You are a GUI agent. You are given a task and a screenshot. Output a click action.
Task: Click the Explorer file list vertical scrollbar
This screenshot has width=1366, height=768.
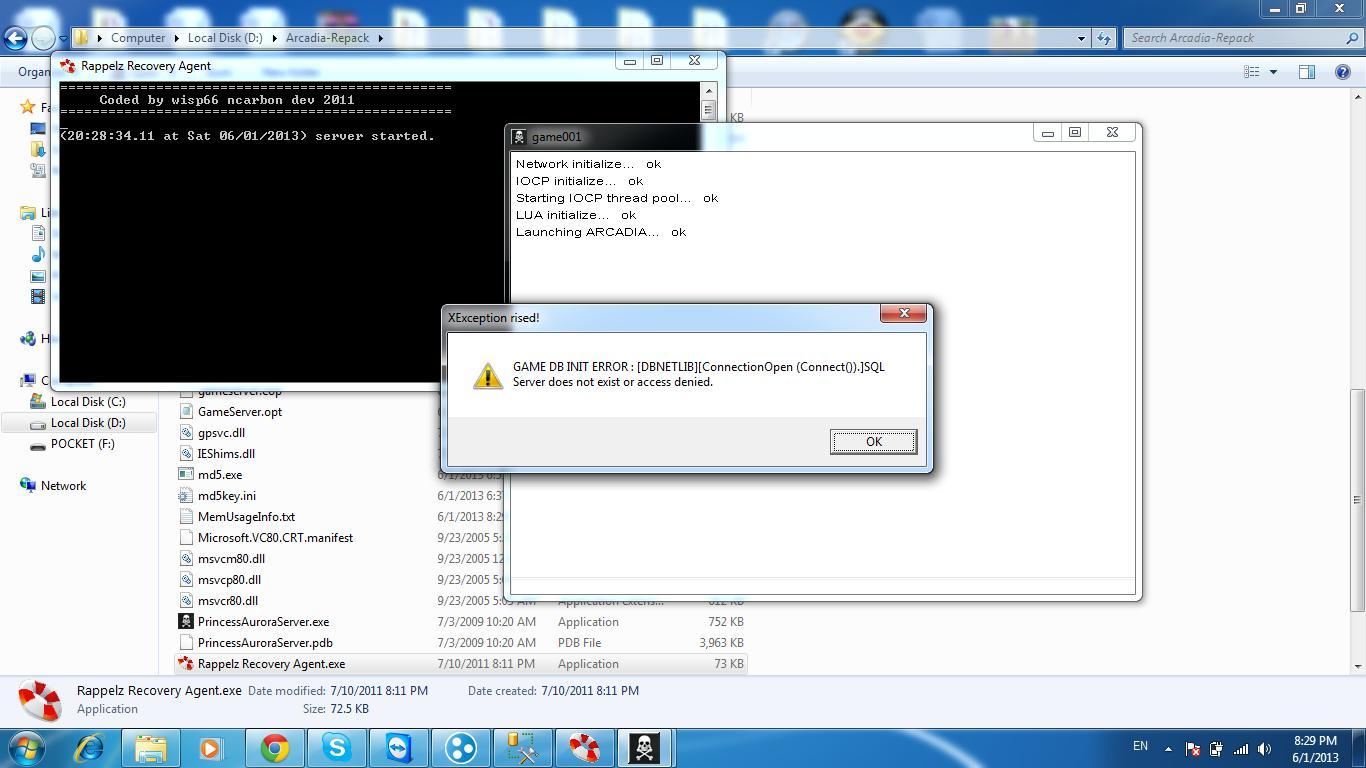tap(1357, 500)
